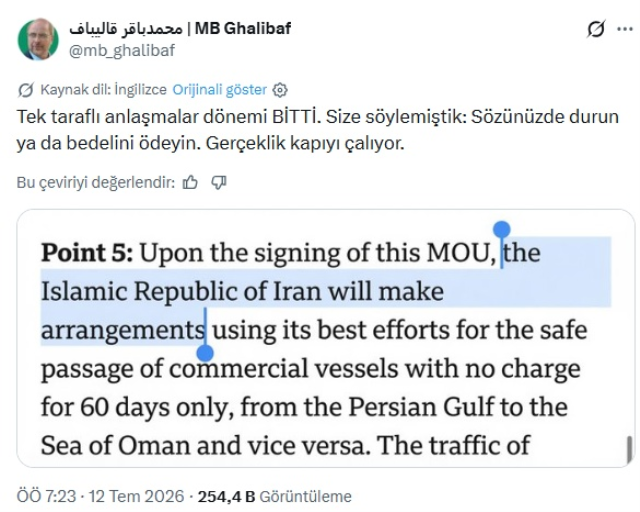Rate translation with thumbs up
This screenshot has width=640, height=512.
click(190, 183)
